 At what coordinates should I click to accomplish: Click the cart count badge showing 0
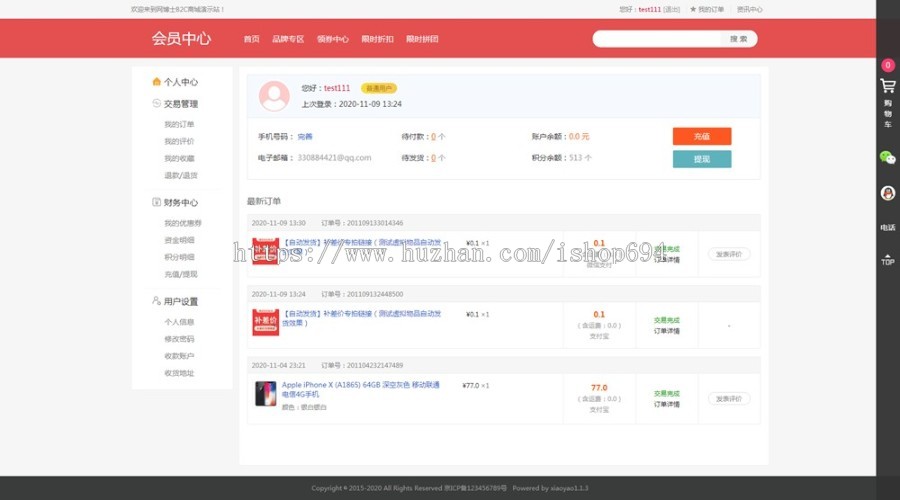click(x=888, y=65)
